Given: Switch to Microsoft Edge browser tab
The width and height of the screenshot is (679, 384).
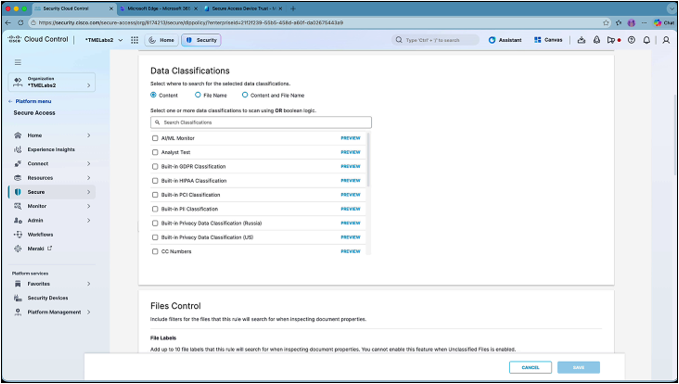Looking at the screenshot, I should [158, 9].
